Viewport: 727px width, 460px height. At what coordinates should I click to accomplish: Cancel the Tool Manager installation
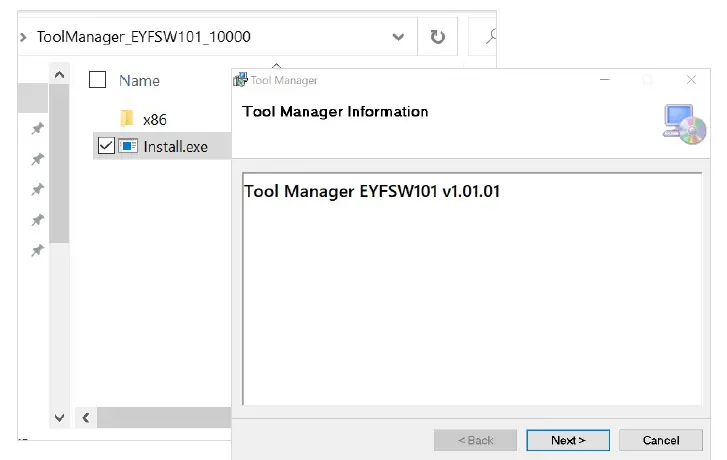click(x=660, y=440)
